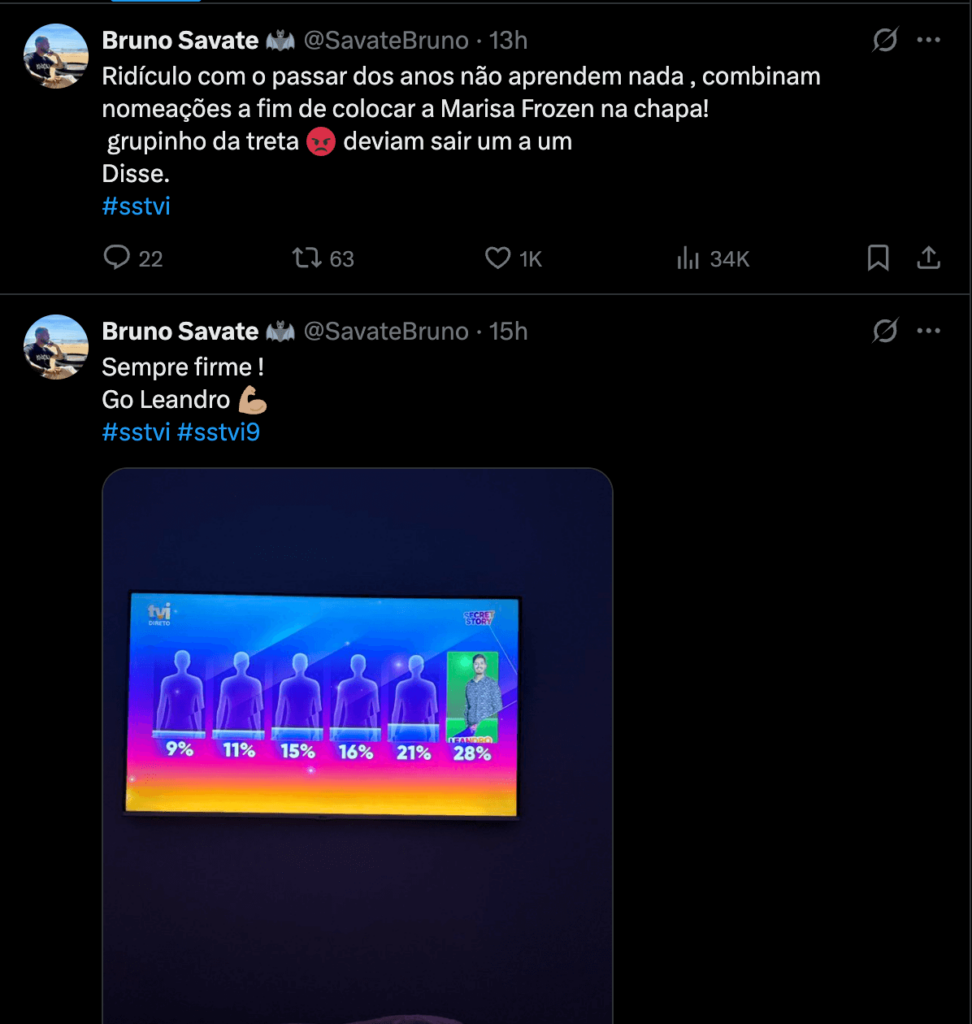Viewport: 972px width, 1024px height.
Task: Click second tweet's profile avatar
Action: [x=56, y=347]
